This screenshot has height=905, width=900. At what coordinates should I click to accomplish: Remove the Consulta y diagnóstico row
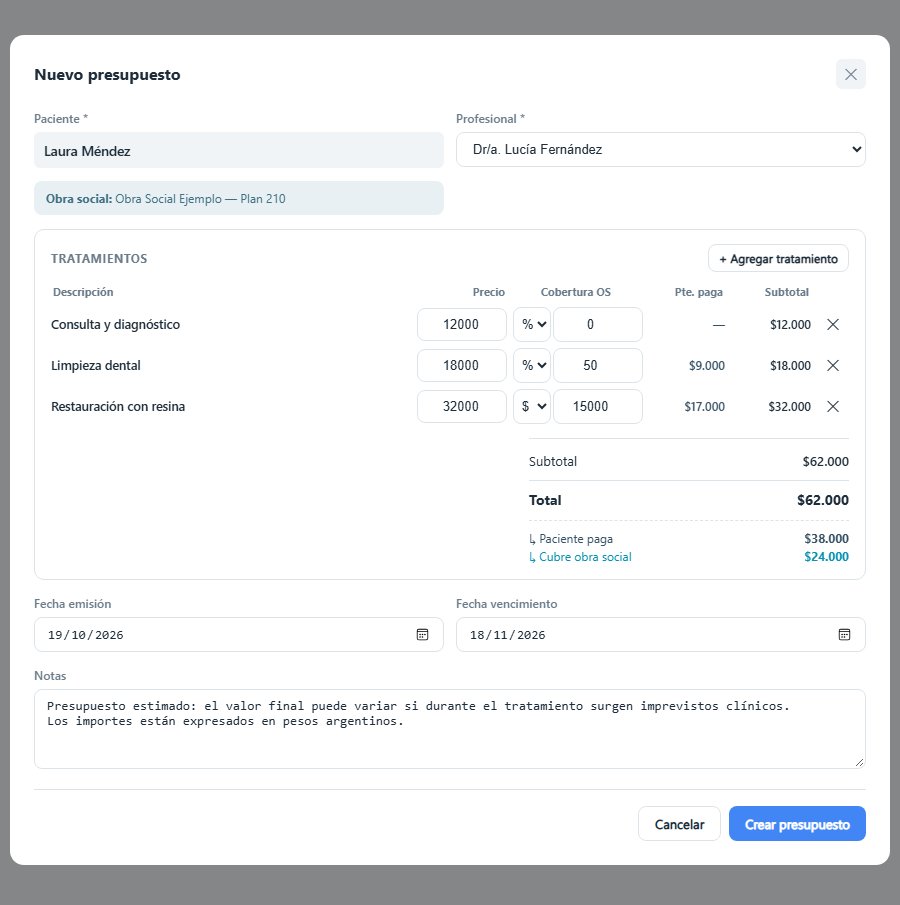[x=832, y=324]
